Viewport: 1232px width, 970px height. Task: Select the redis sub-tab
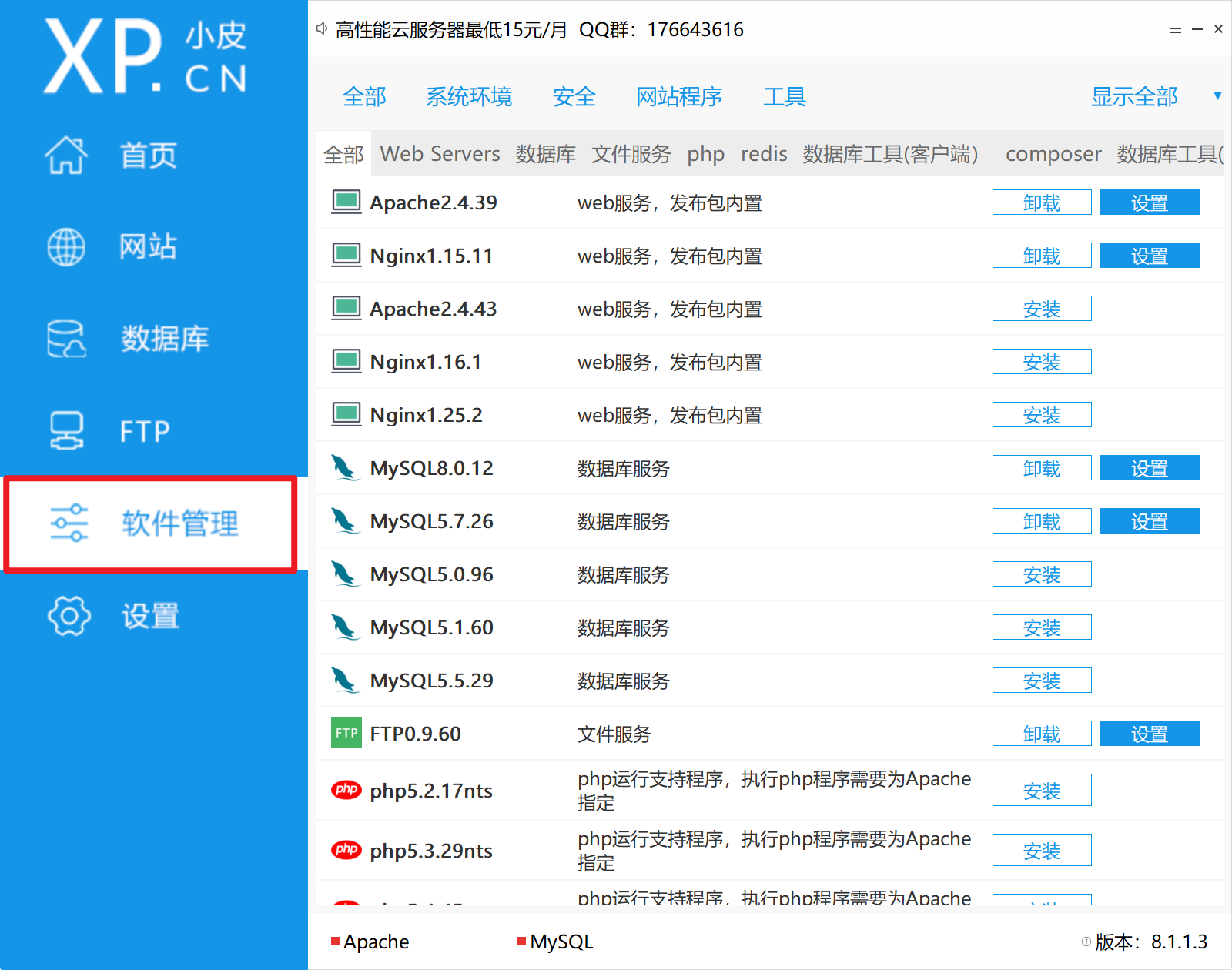764,154
